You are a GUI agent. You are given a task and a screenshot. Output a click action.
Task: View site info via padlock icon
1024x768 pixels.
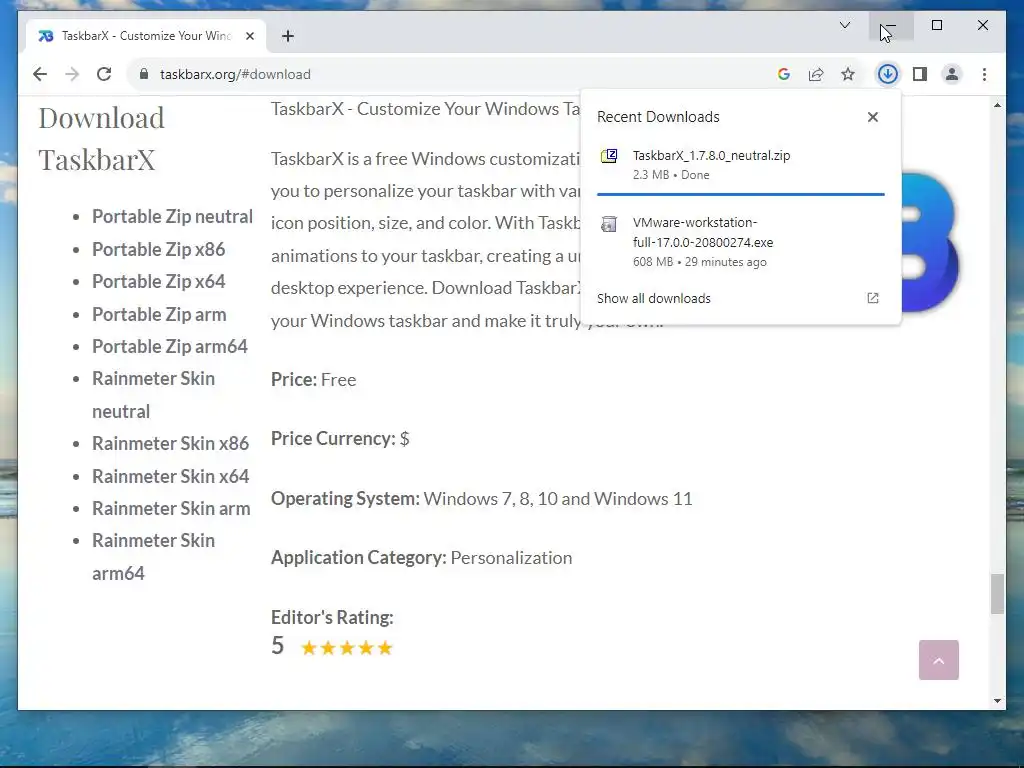tap(144, 74)
